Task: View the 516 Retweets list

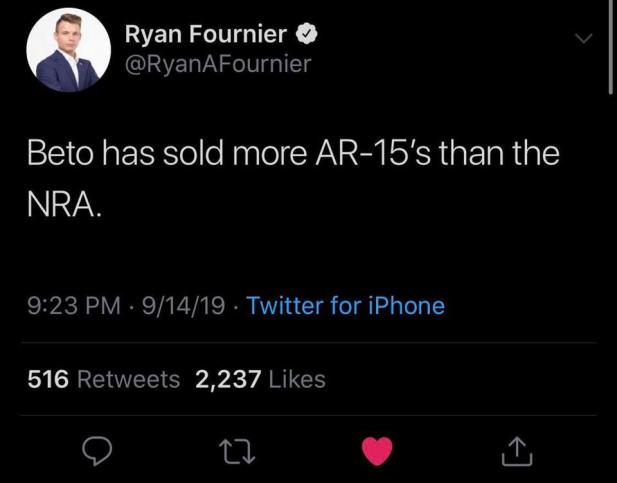Action: pos(104,379)
